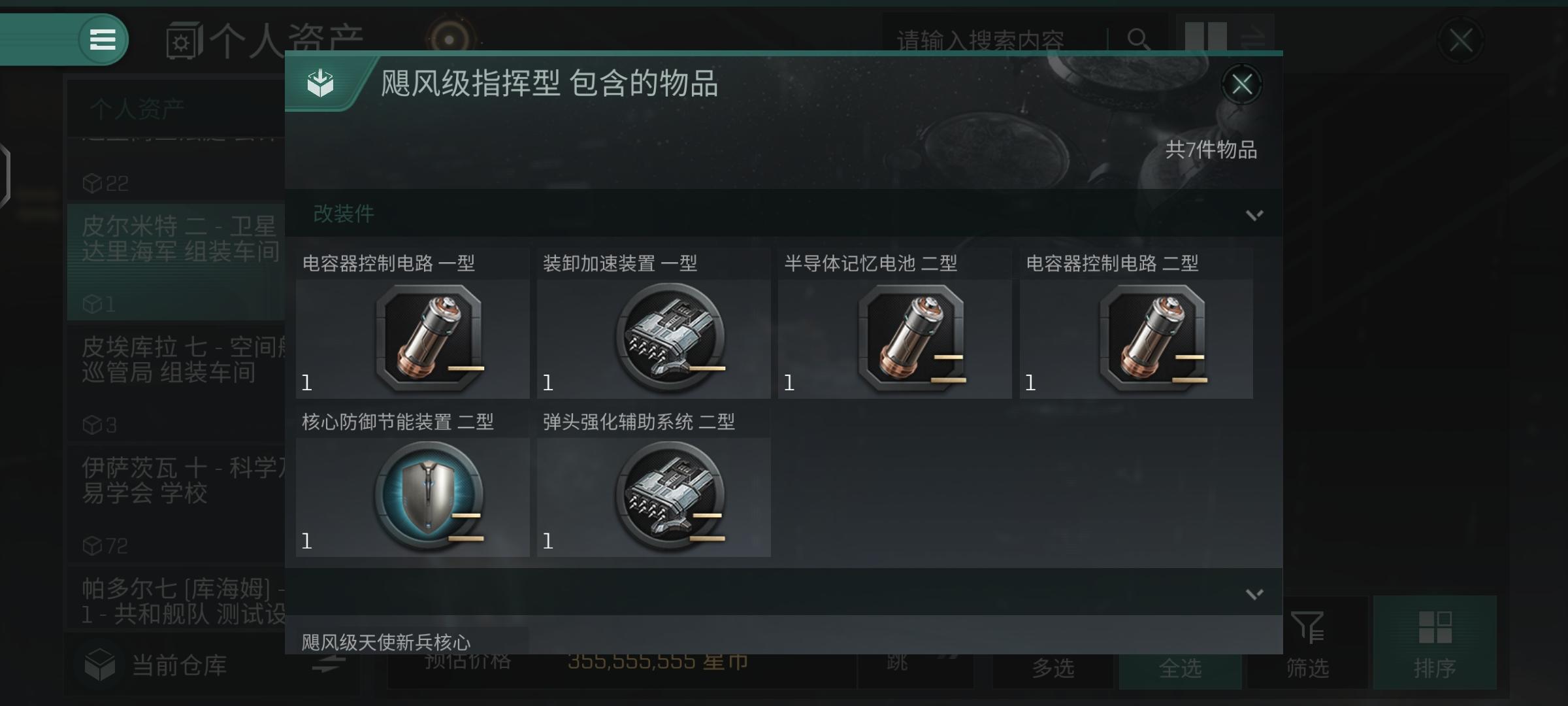Viewport: 1568px width, 706px height.
Task: Collapse the second item section chevron
Action: [1254, 594]
